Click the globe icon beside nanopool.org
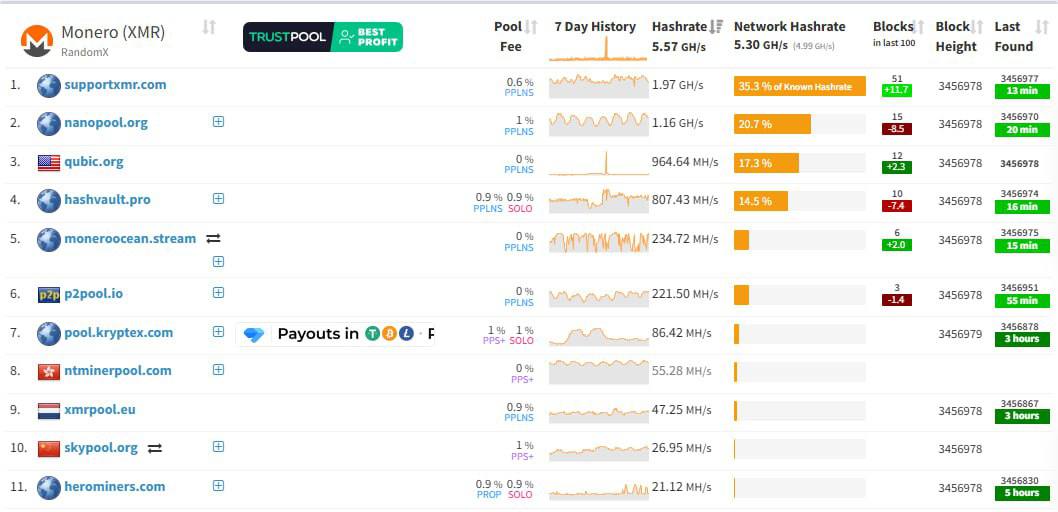The width and height of the screenshot is (1058, 512). click(49, 123)
